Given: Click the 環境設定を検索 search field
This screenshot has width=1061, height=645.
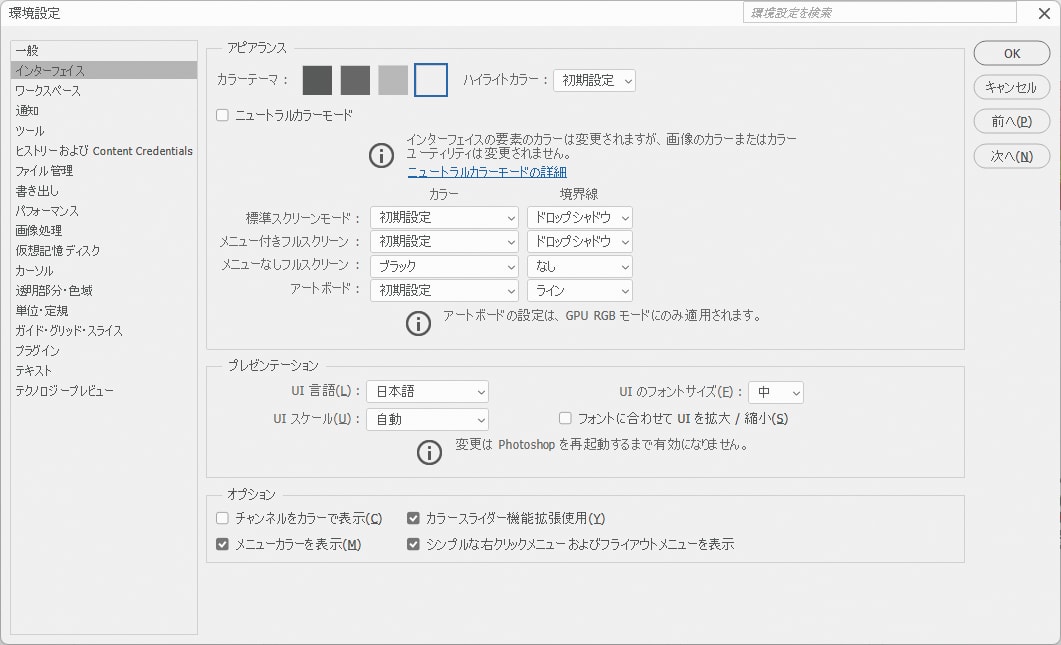Looking at the screenshot, I should click(878, 12).
